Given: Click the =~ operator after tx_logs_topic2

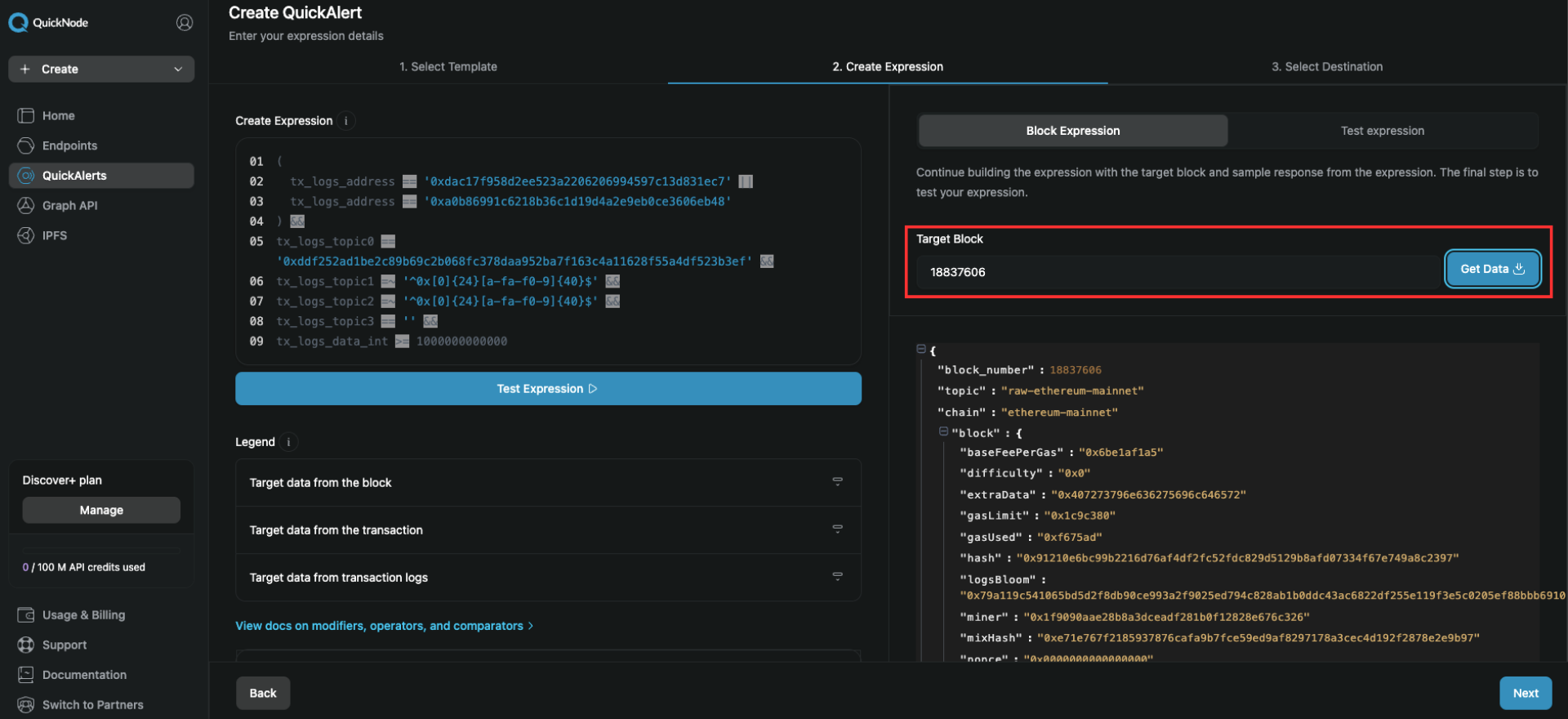Looking at the screenshot, I should (389, 301).
